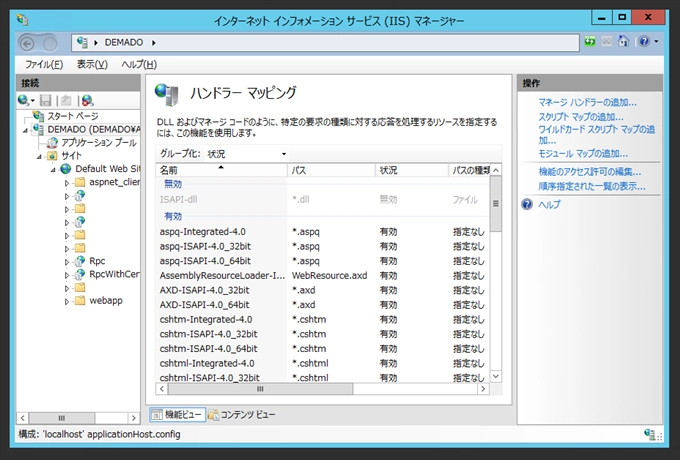Expand the aspnet_client node arrow
Screen dimensions: 680x460
[x=67, y=183]
